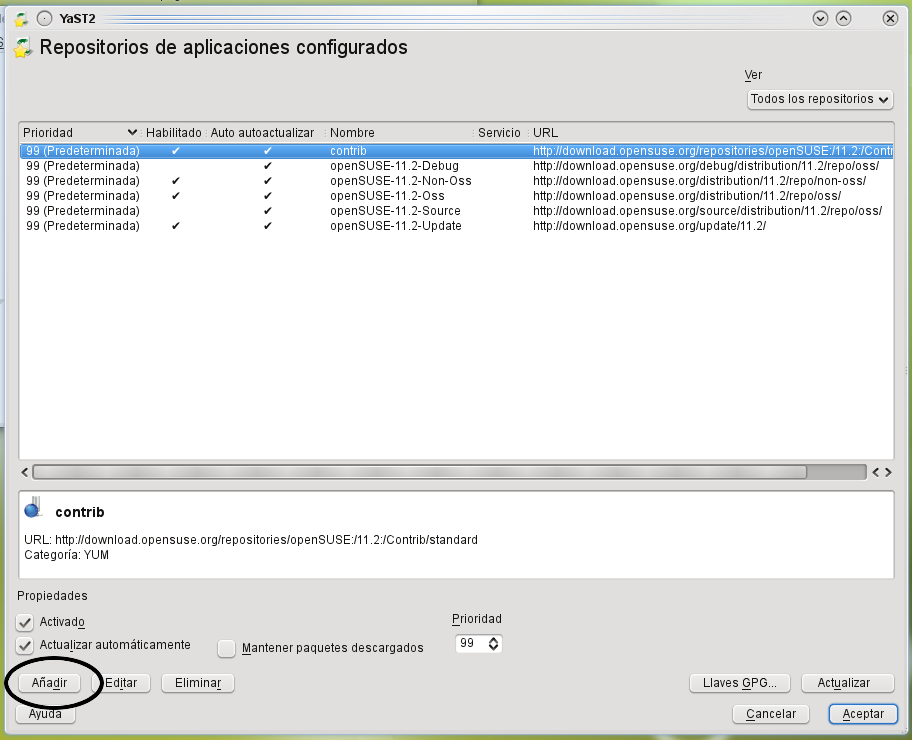
Task: Click the Editar button
Action: (x=121, y=683)
